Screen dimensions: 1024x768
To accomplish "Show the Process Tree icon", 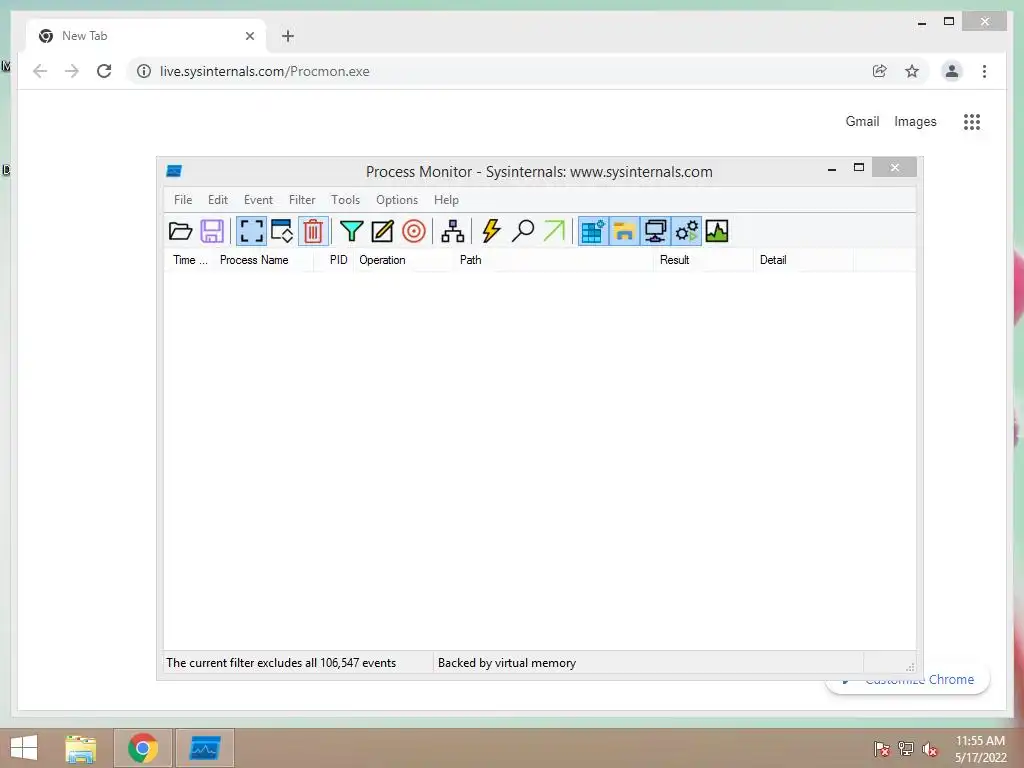I will (x=453, y=231).
